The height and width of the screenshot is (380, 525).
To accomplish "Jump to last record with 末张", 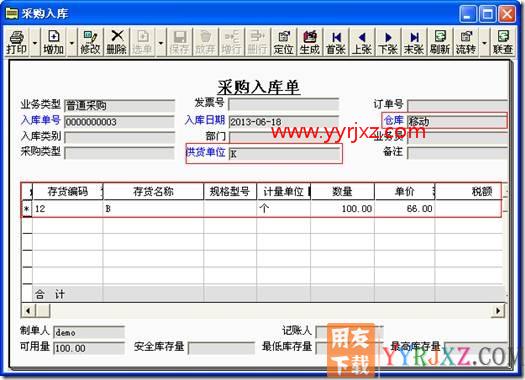I will tap(414, 42).
